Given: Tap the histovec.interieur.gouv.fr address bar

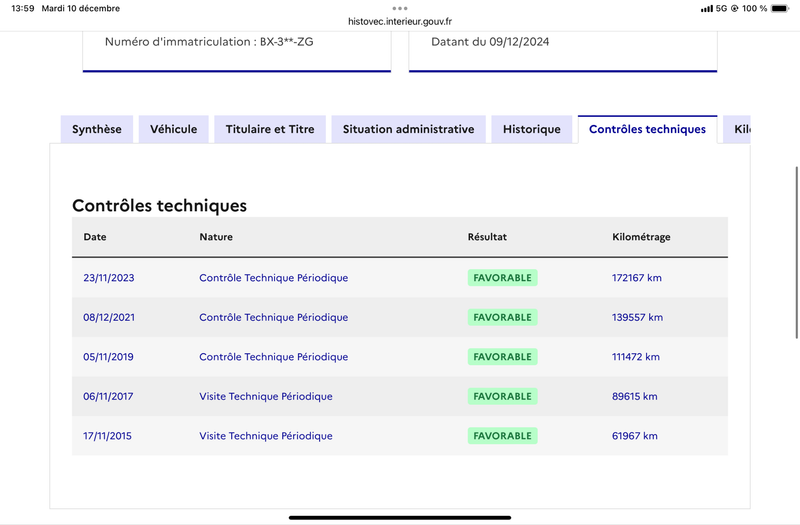Looking at the screenshot, I should pos(400,21).
